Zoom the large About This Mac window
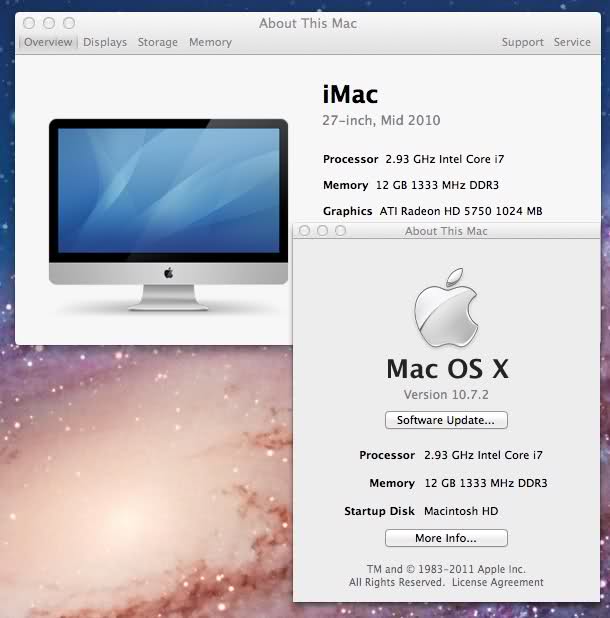The height and width of the screenshot is (618, 610). click(x=69, y=23)
